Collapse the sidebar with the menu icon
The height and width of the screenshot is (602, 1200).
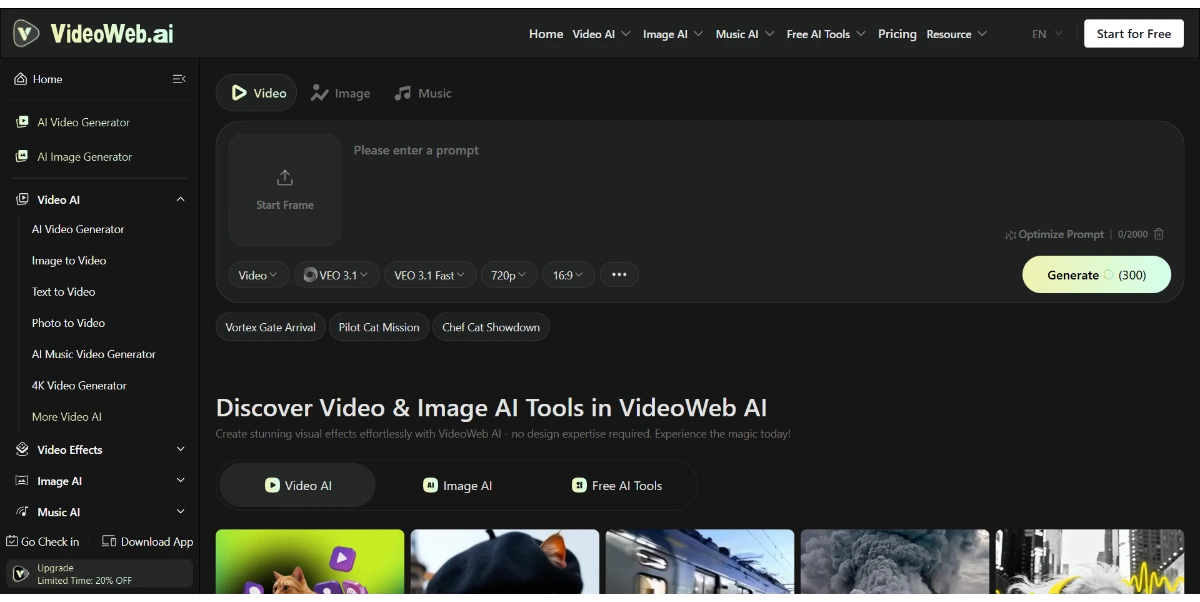[x=179, y=79]
